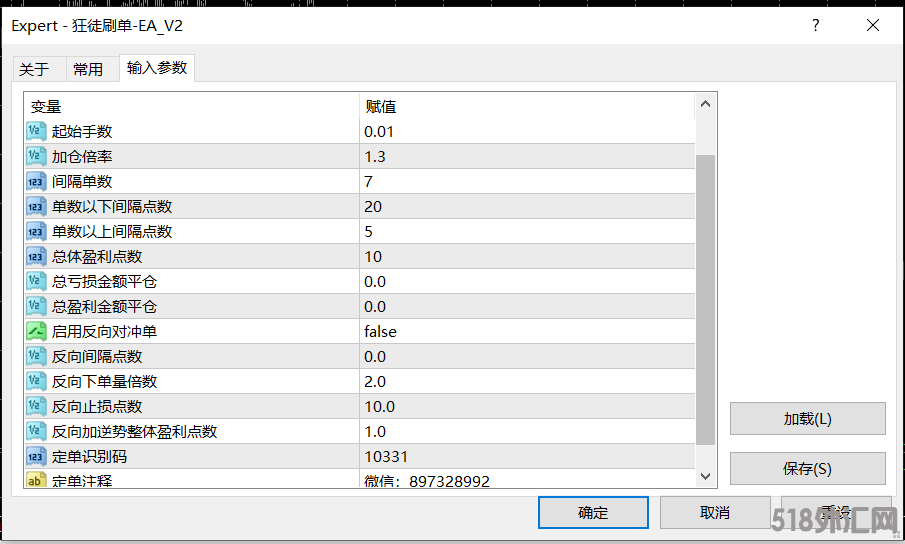The image size is (905, 544).
Task: Select the 总盈利金额平仓 row label
Action: point(104,306)
